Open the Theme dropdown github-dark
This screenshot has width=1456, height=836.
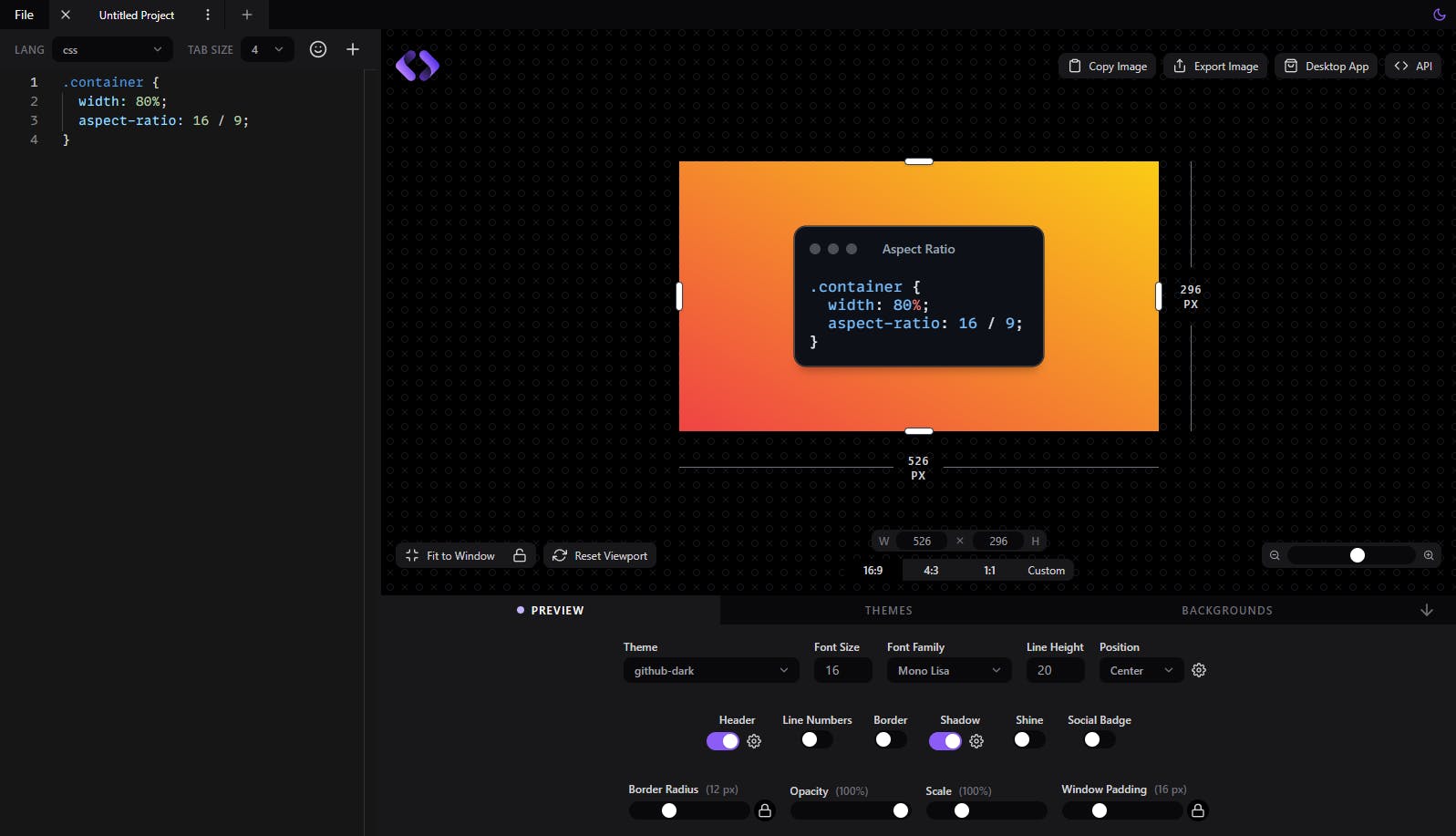point(711,670)
